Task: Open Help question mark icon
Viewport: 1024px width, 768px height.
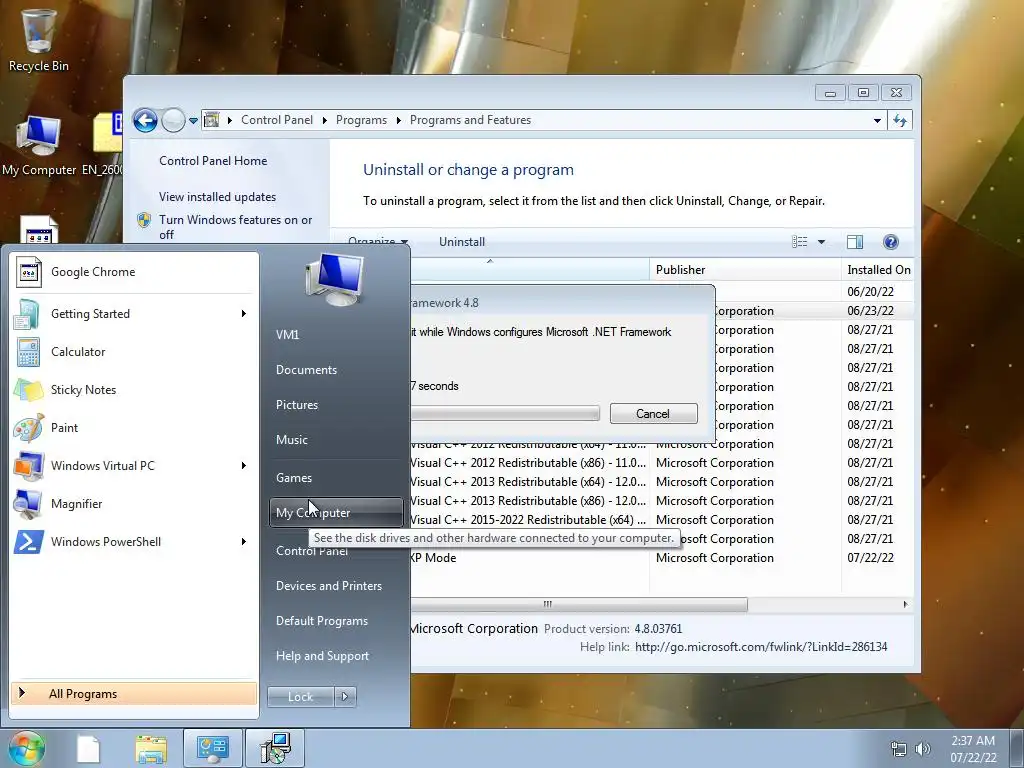Action: tap(890, 242)
